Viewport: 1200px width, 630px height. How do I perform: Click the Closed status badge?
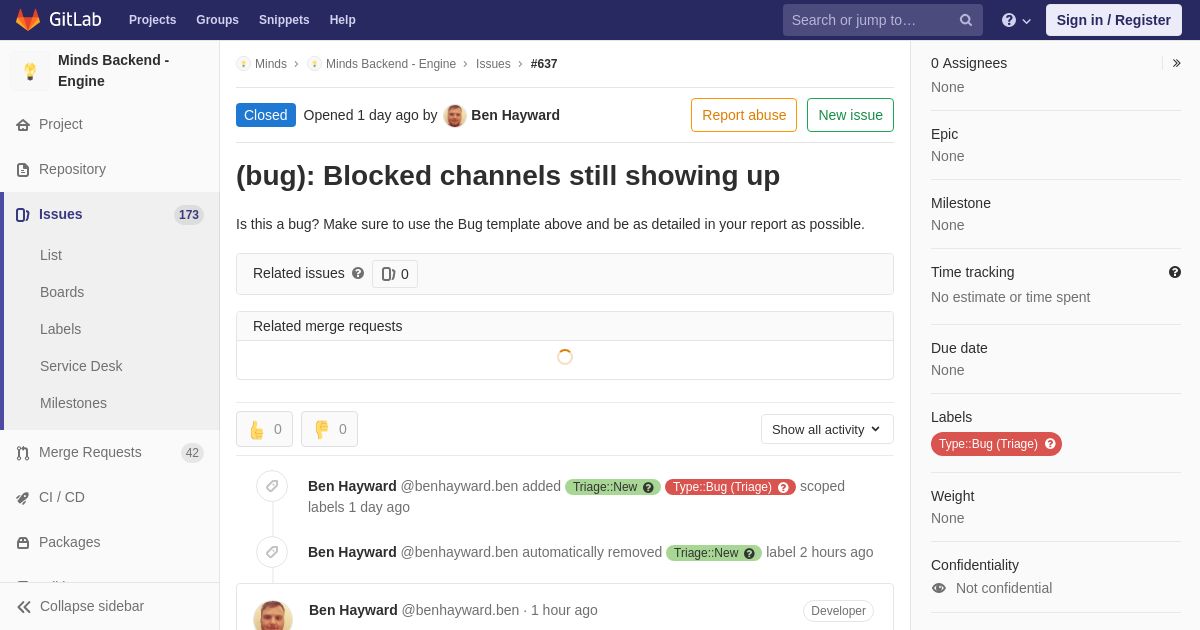click(x=266, y=115)
